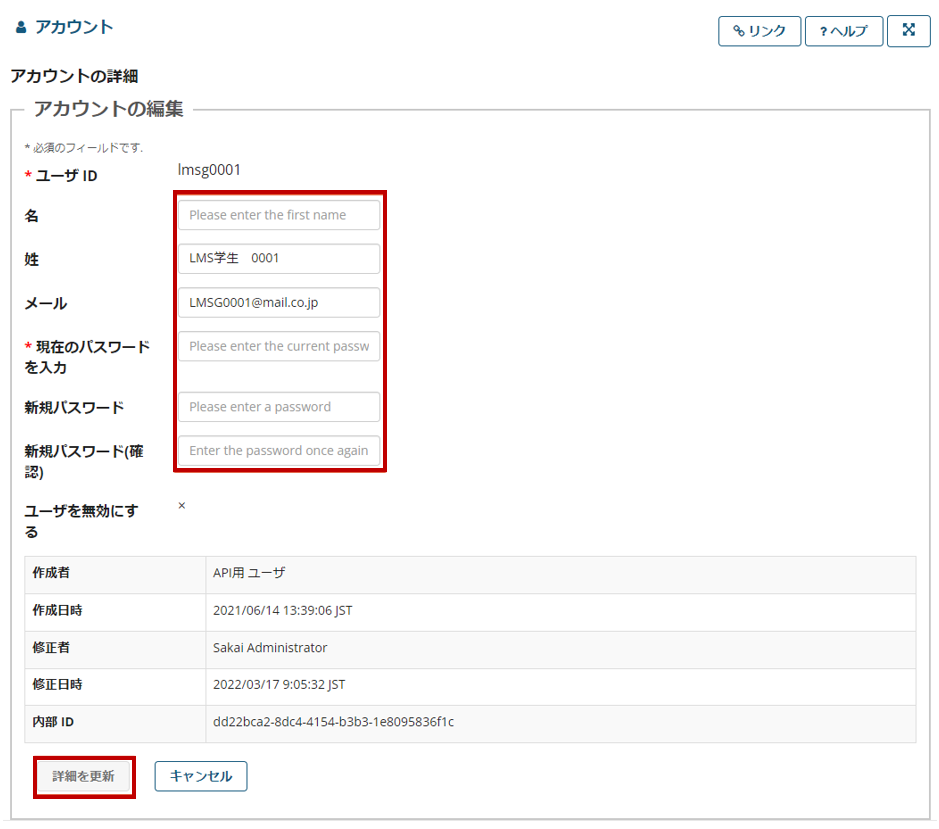This screenshot has height=829, width=939.
Task: Click the modified date 2022/03/17 9:05:32 JST
Action: 279,685
